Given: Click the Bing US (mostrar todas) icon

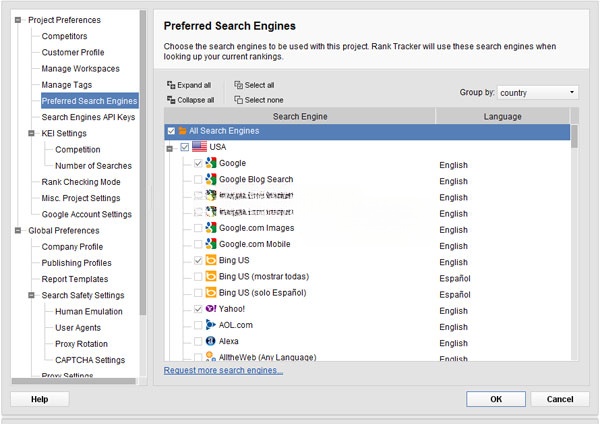Looking at the screenshot, I should 211,276.
